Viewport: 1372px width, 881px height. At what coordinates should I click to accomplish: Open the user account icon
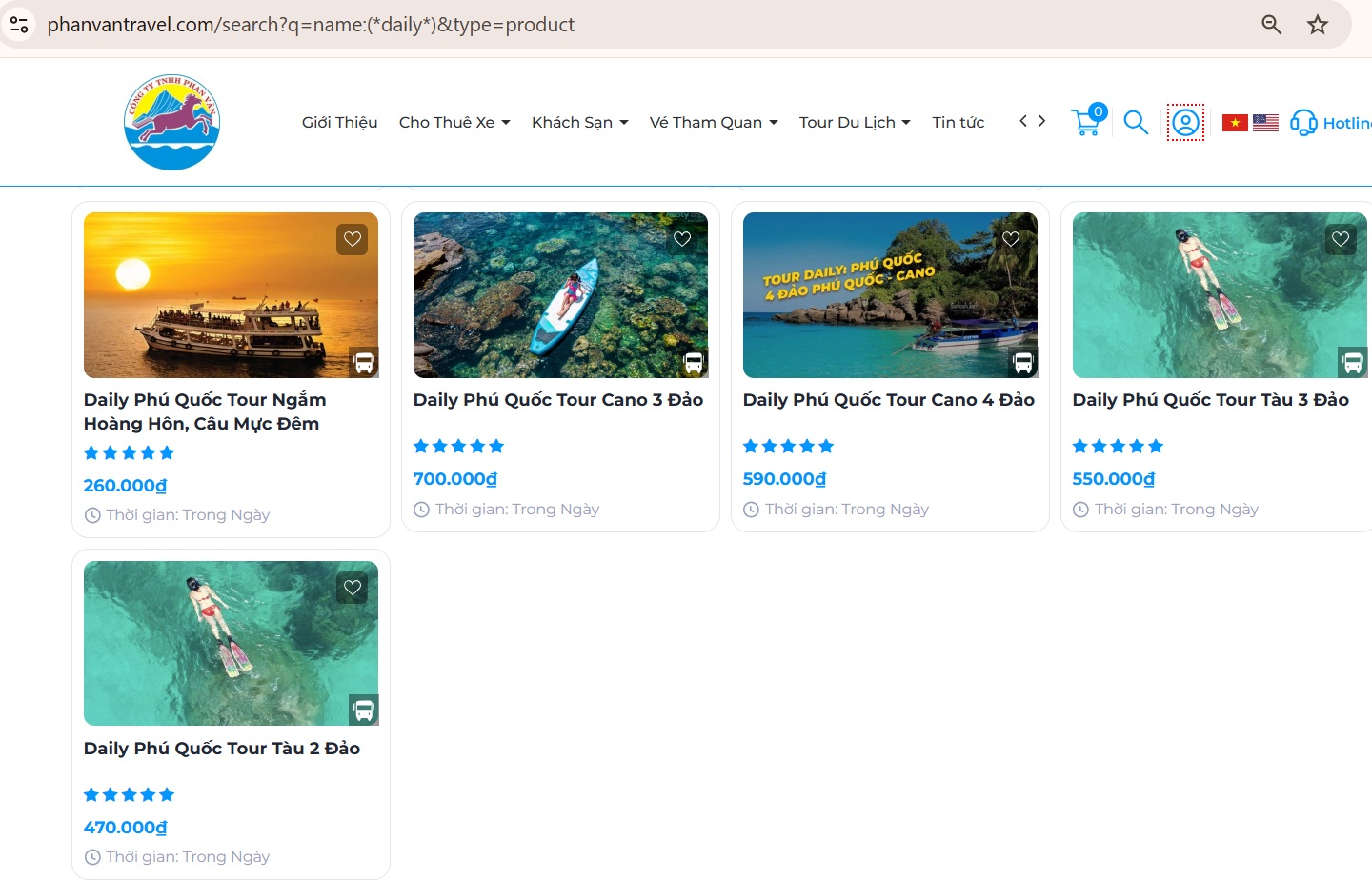(x=1184, y=122)
